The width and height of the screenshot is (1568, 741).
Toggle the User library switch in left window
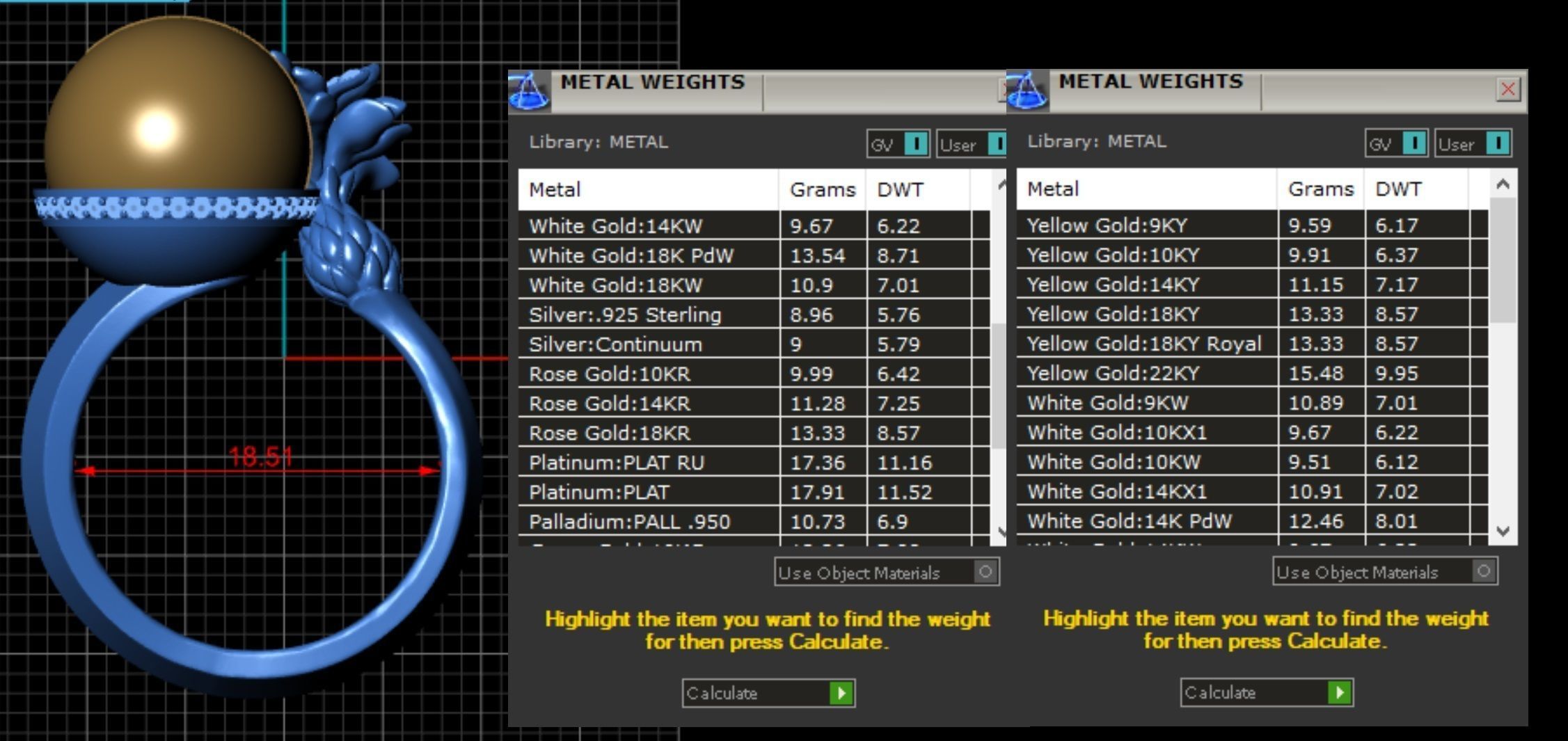coord(972,144)
